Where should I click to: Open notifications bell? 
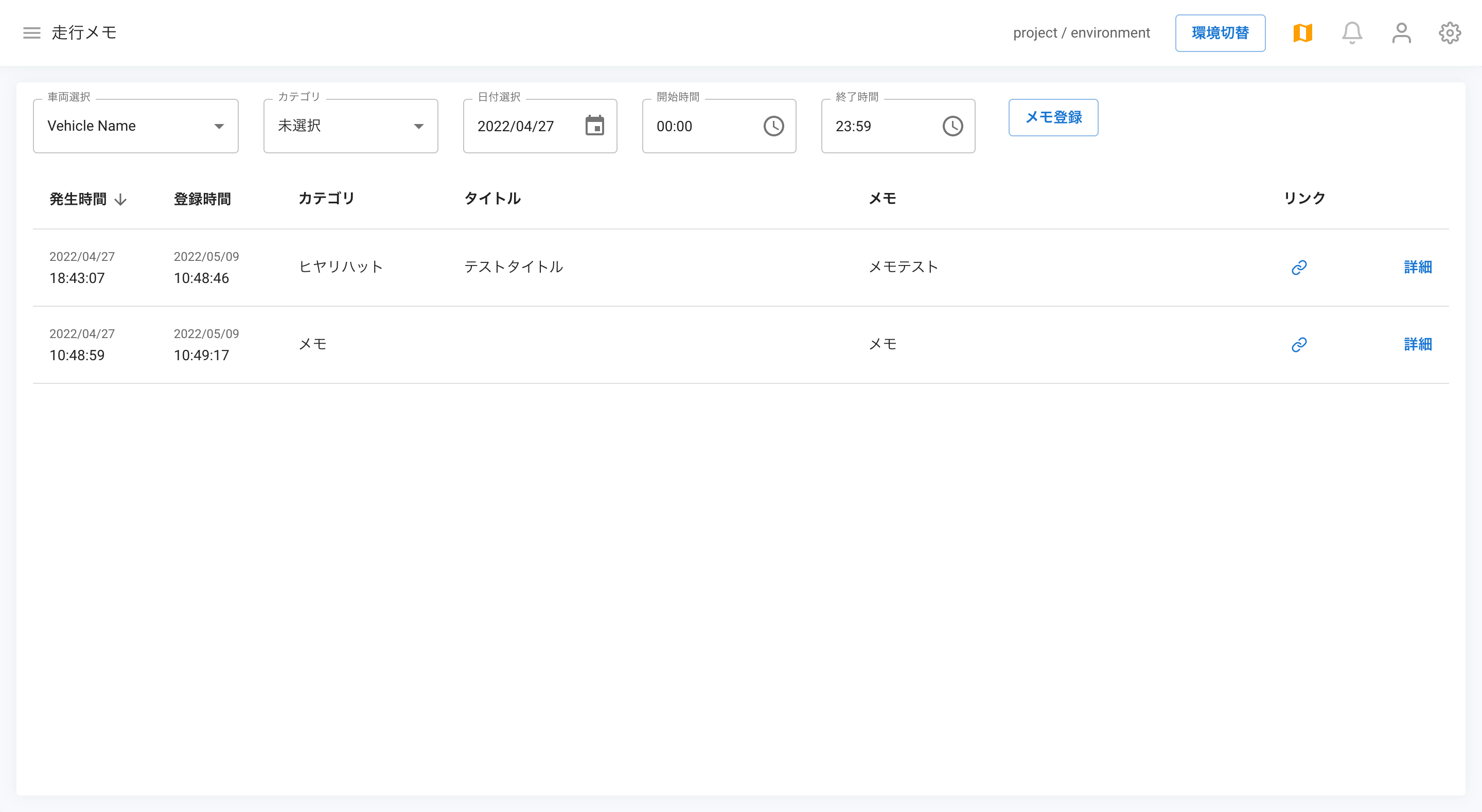click(x=1352, y=33)
